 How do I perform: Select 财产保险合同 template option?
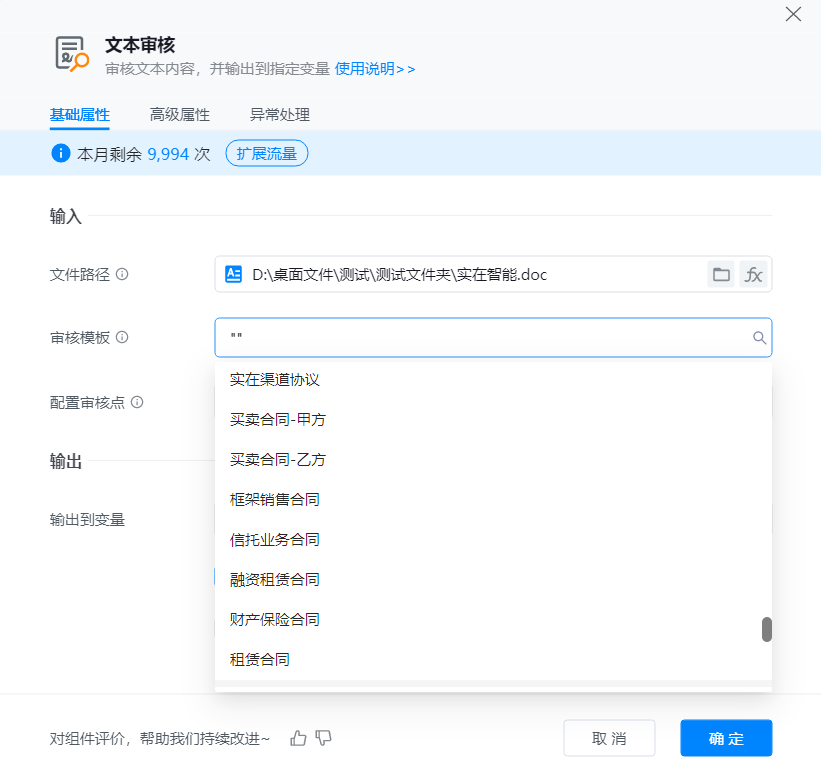tap(274, 620)
